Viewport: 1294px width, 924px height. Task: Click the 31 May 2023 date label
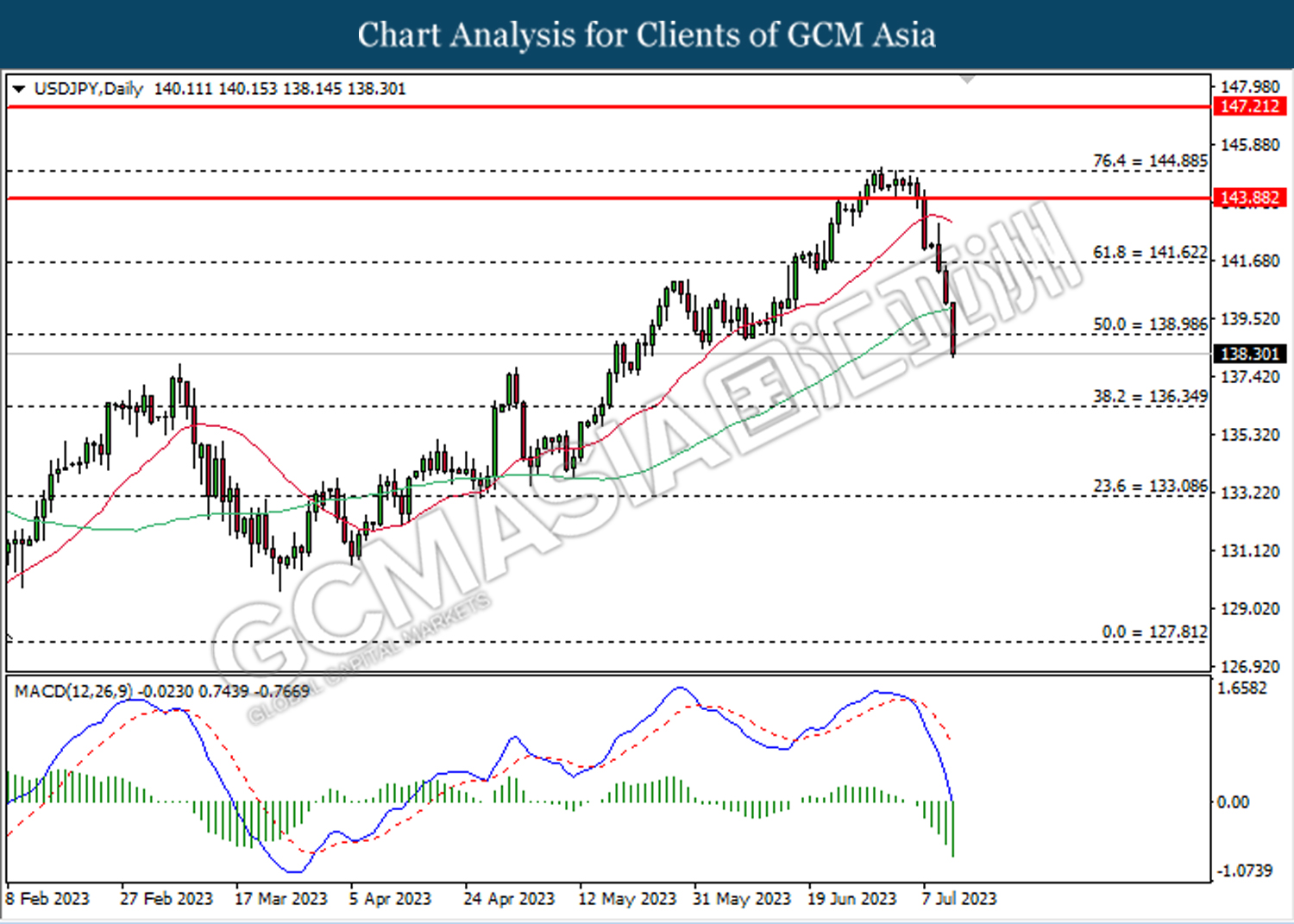pos(742,898)
